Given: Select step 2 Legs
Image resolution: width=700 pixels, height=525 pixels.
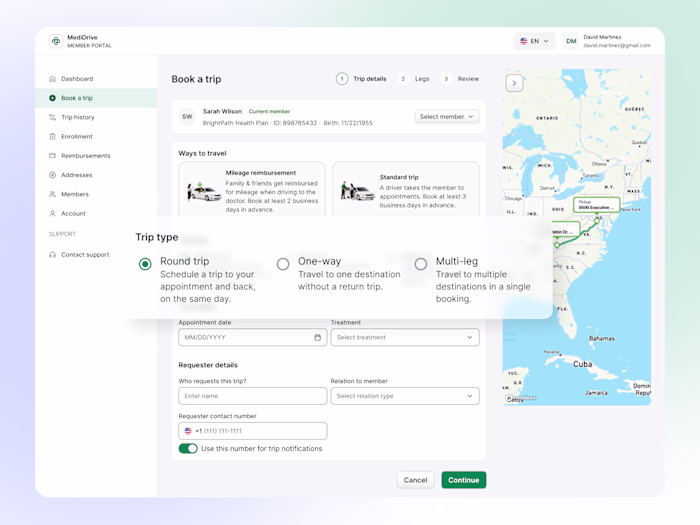Looking at the screenshot, I should (x=413, y=79).
